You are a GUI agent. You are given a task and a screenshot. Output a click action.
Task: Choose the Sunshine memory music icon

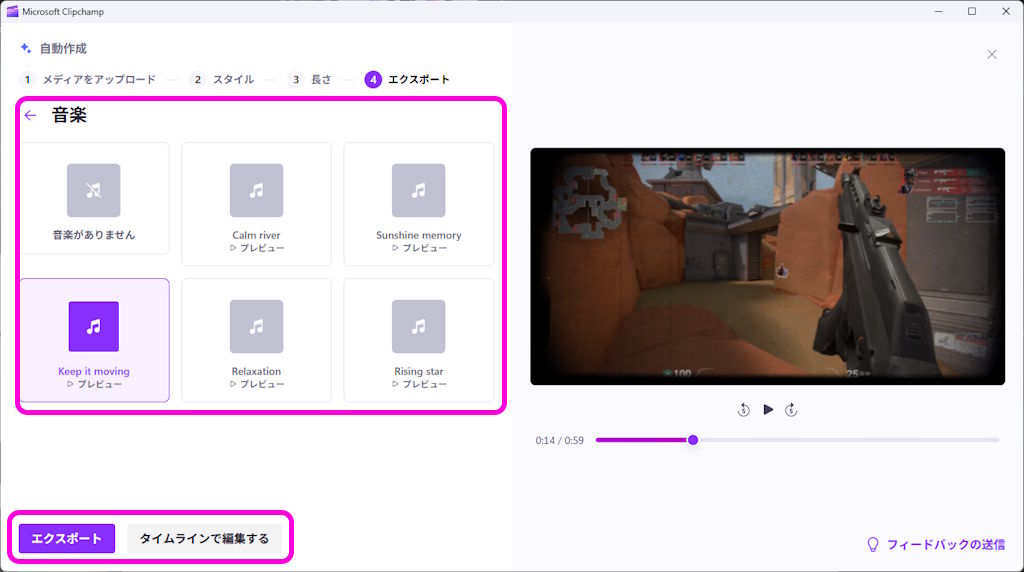419,190
